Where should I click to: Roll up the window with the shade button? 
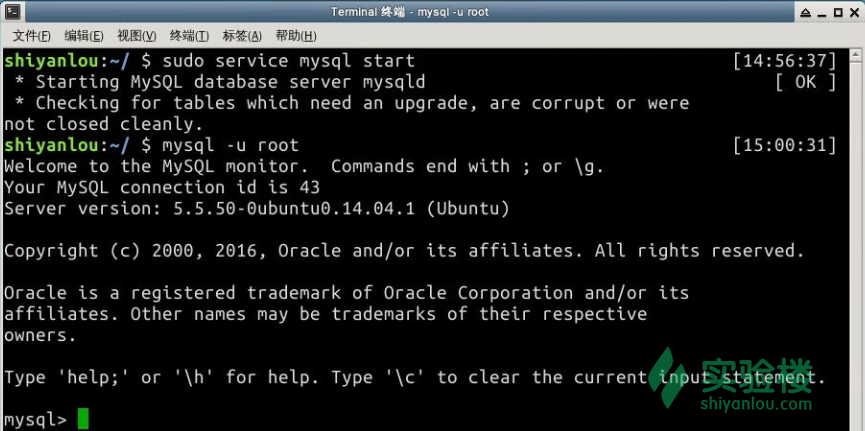[x=804, y=11]
